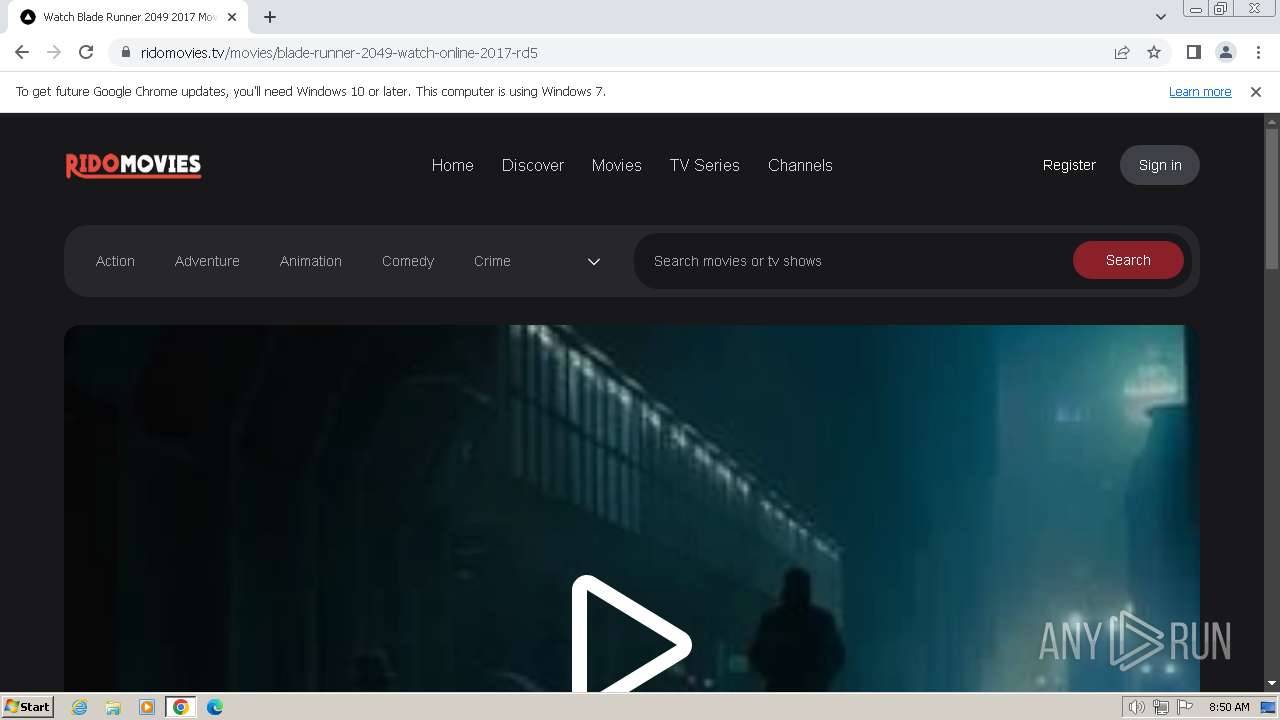Go to the Home page
Screen dimensions: 1280x720
[x=453, y=165]
